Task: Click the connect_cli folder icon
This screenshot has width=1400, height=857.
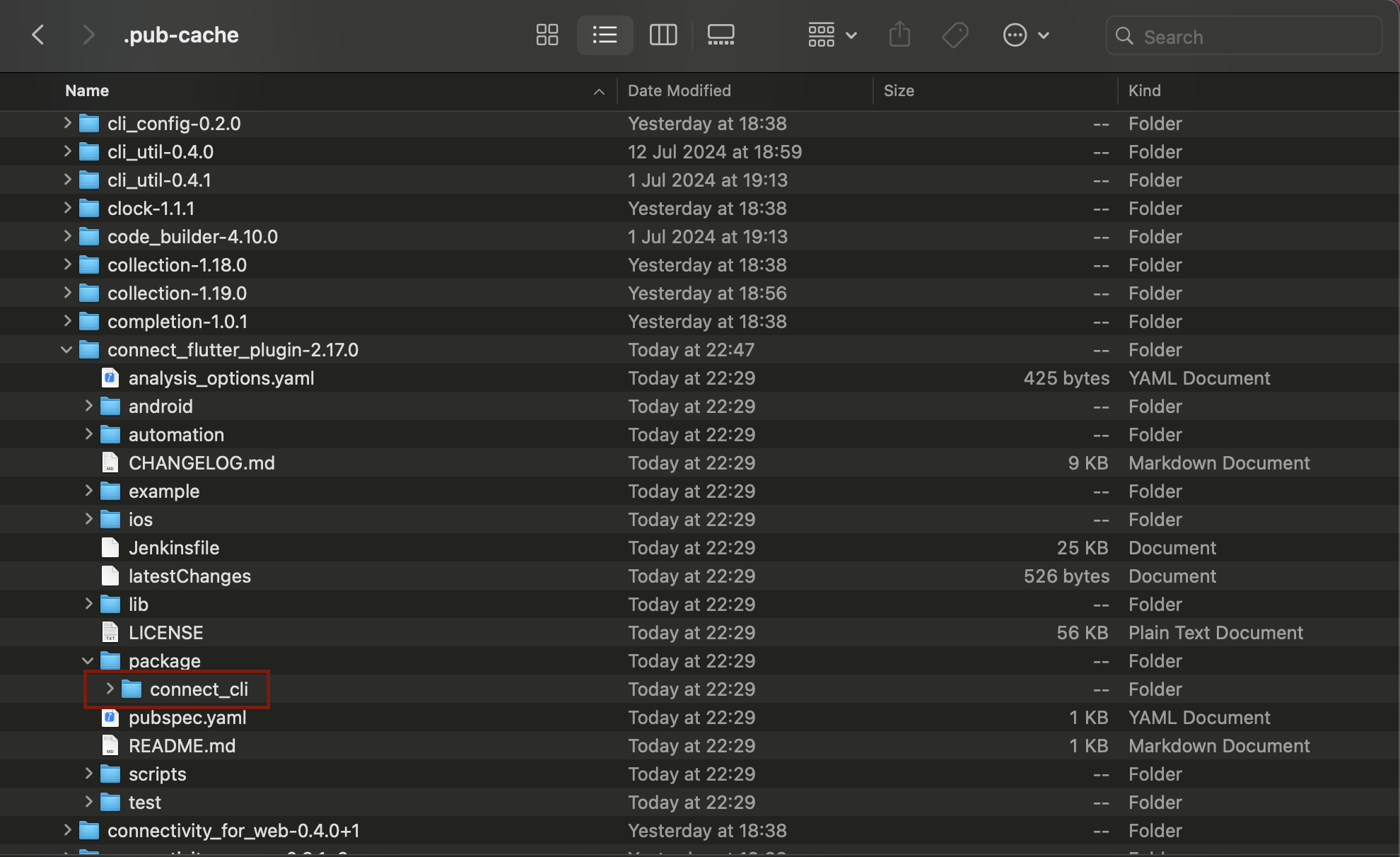Action: pyautogui.click(x=132, y=689)
